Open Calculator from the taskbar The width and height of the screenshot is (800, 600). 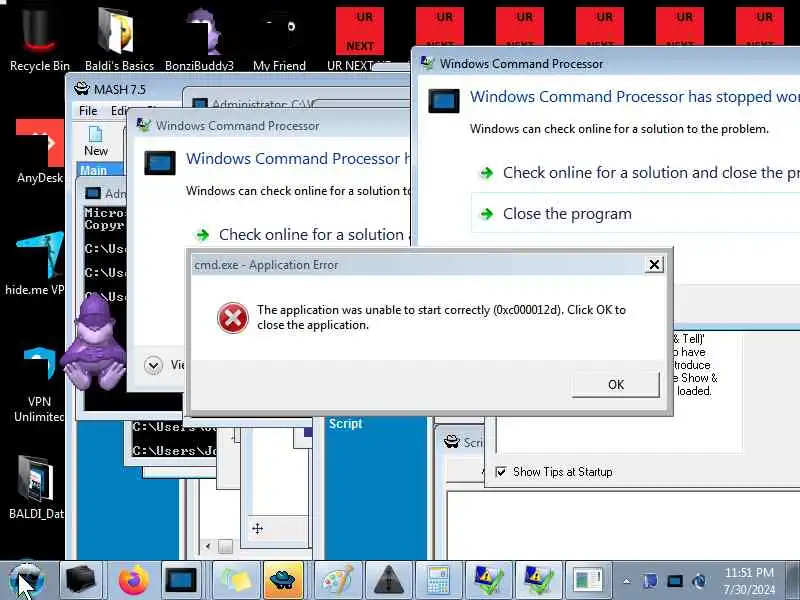tap(437, 580)
